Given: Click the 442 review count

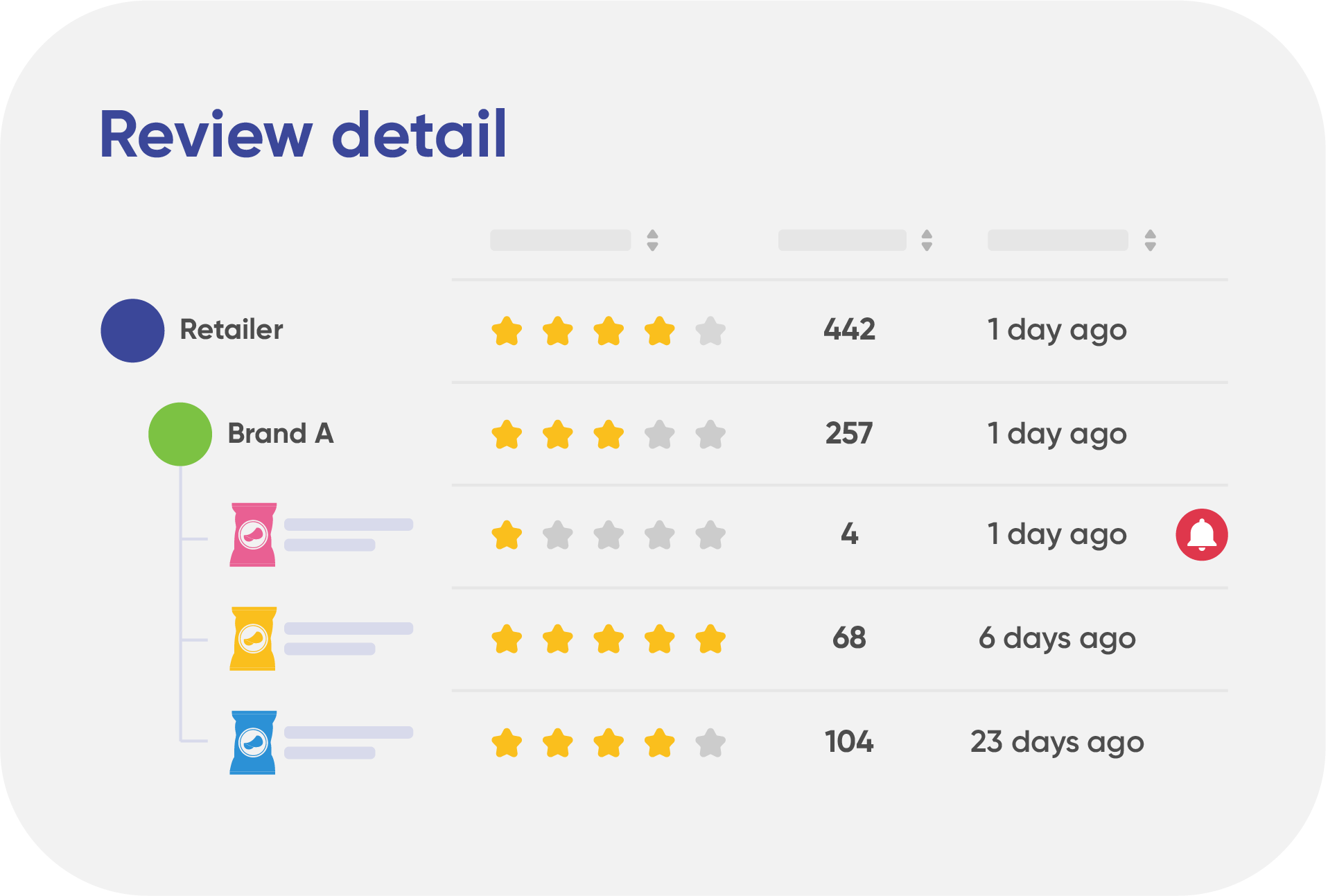Looking at the screenshot, I should (x=849, y=329).
